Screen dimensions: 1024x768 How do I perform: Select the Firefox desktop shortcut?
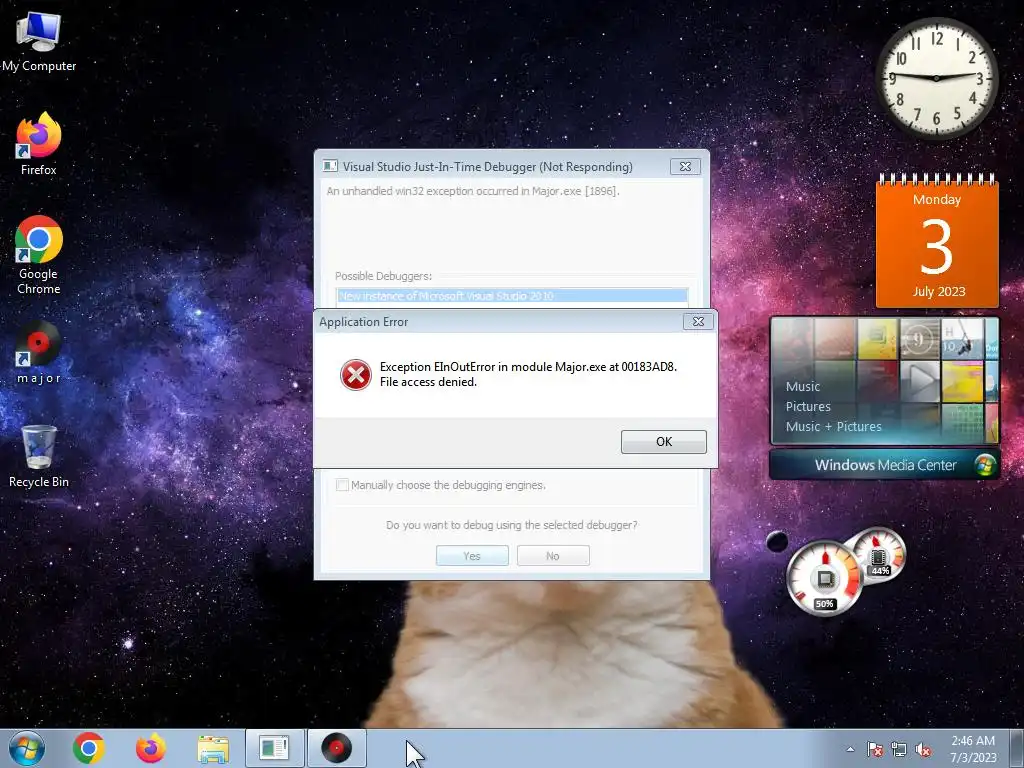tap(39, 144)
